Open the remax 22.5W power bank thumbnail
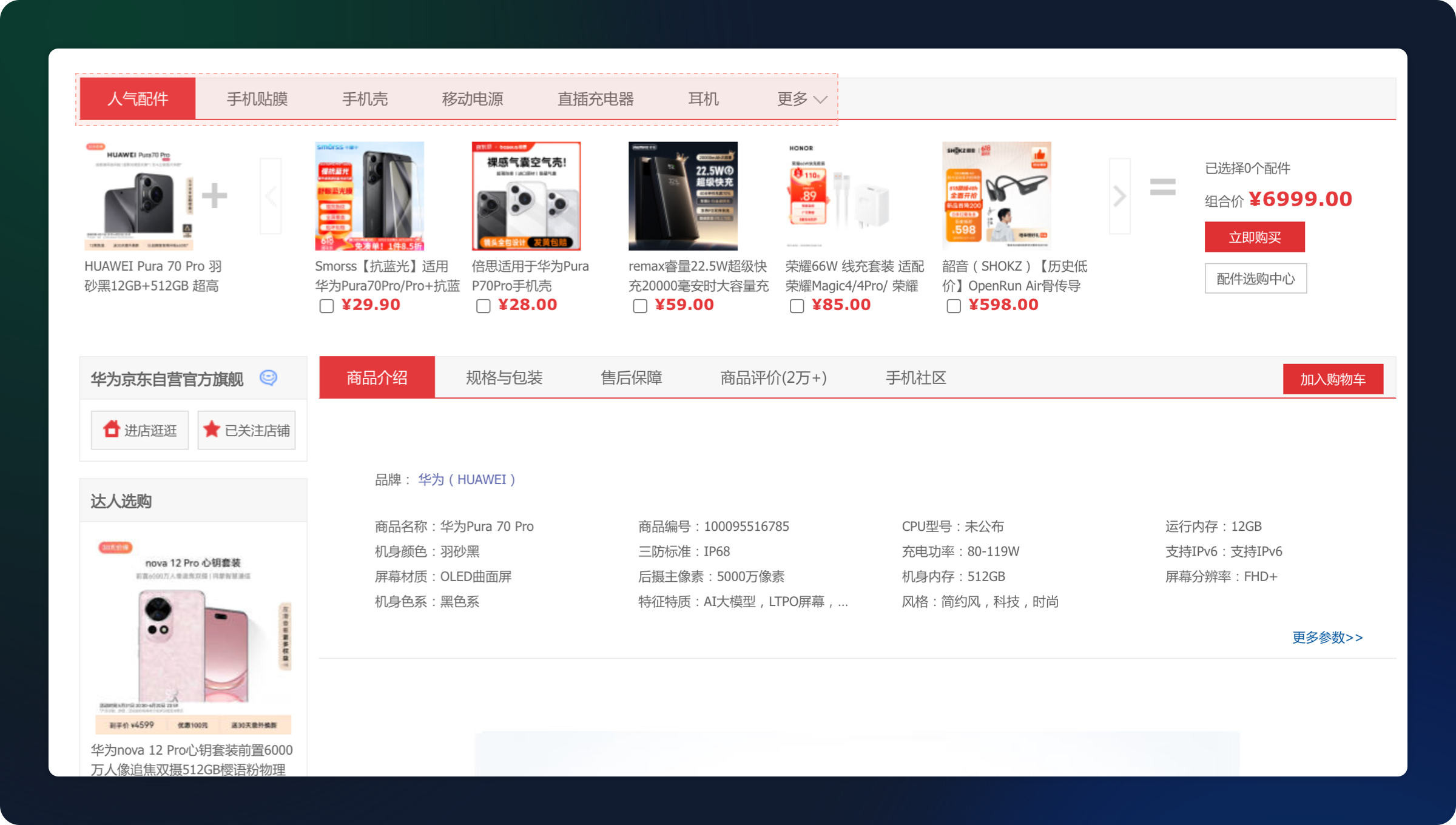Screen dimensions: 1456x825 click(683, 196)
